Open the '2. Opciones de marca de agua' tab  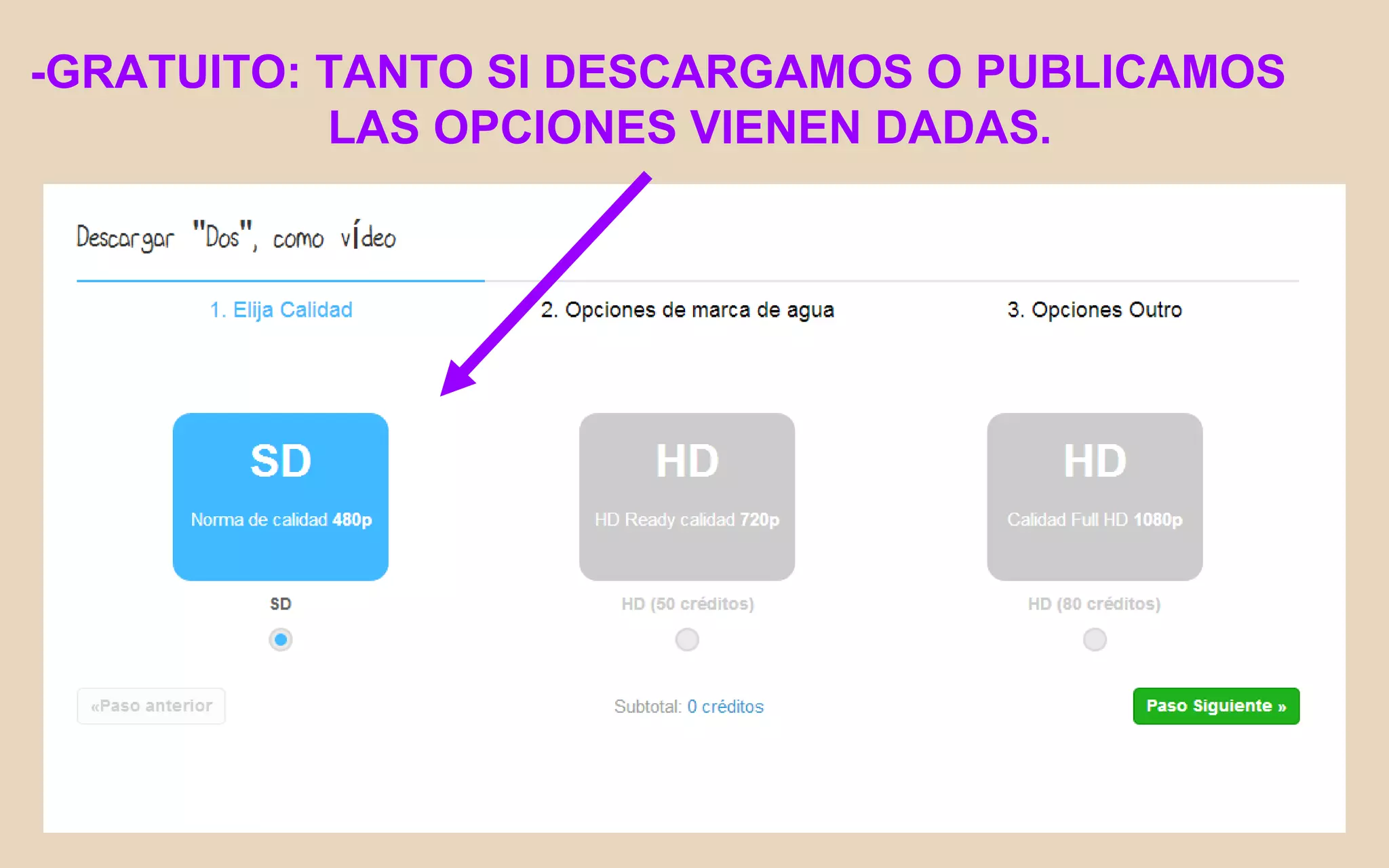point(687,310)
